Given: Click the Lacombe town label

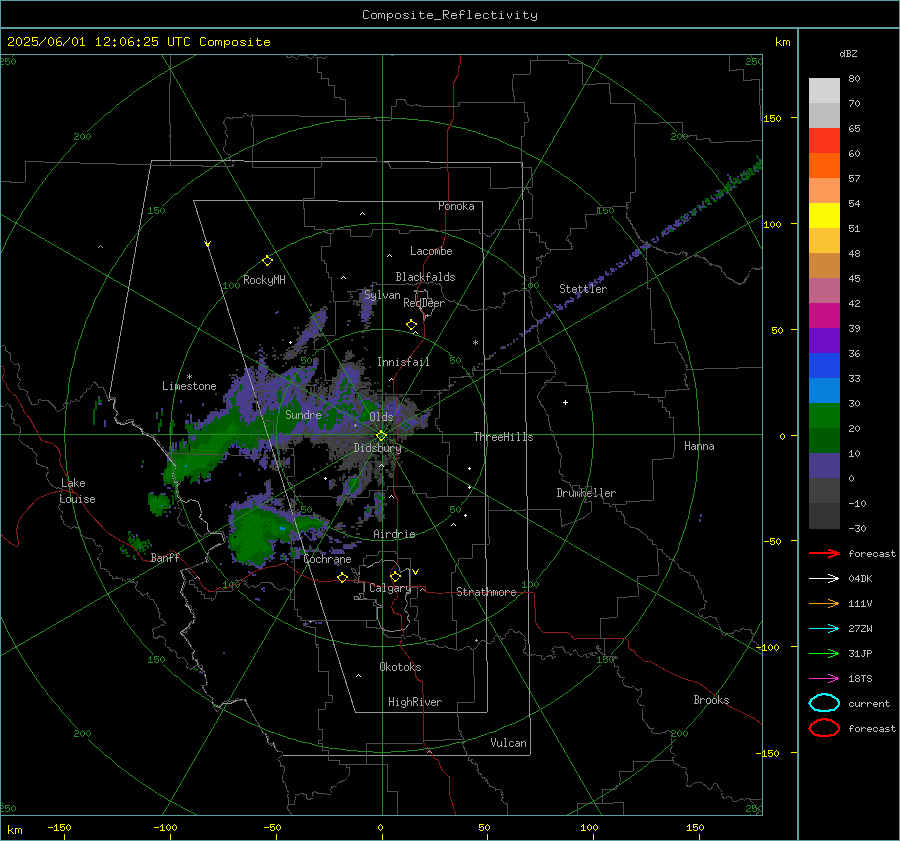Looking at the screenshot, I should 431,251.
